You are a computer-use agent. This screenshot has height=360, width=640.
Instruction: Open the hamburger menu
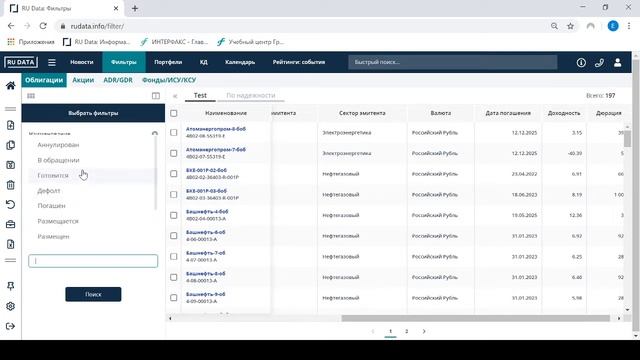(x=52, y=62)
